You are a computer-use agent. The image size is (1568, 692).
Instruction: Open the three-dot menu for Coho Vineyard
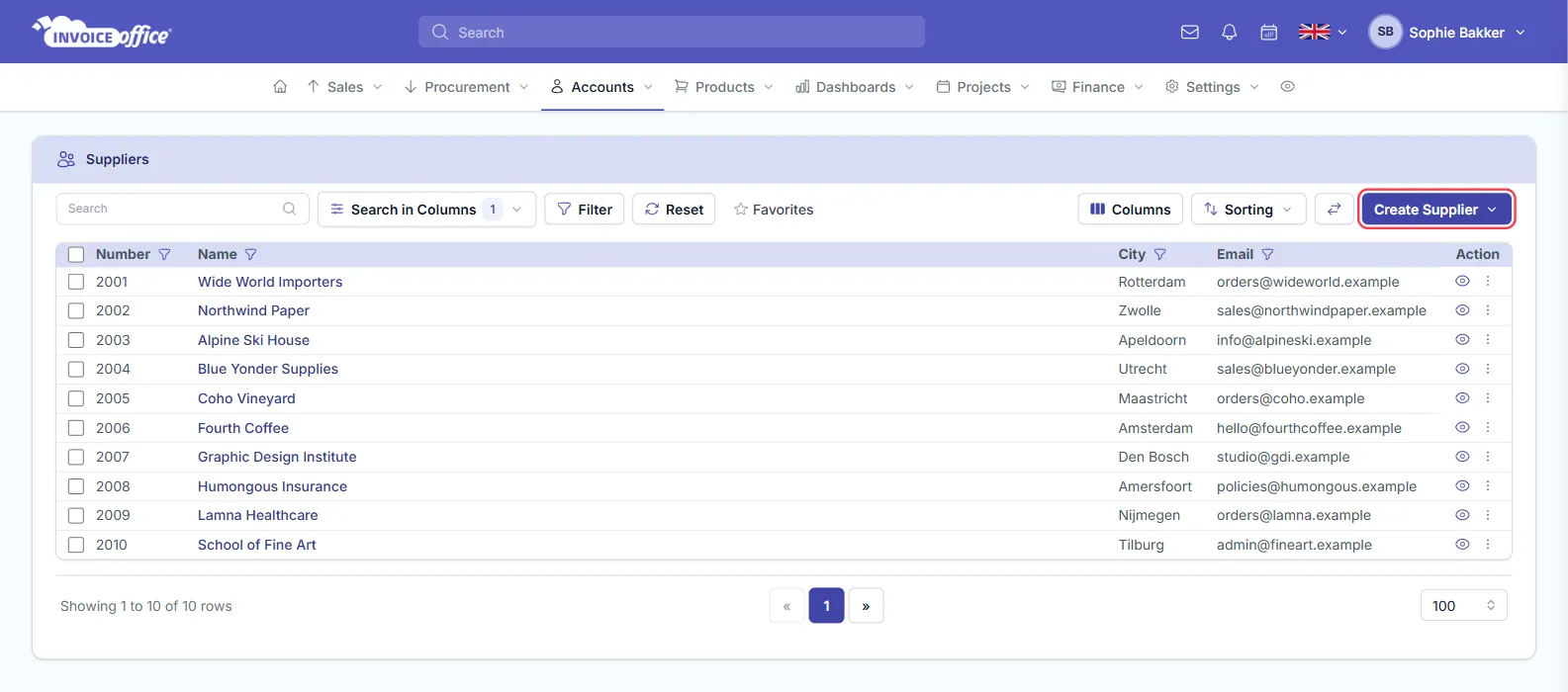(x=1488, y=398)
